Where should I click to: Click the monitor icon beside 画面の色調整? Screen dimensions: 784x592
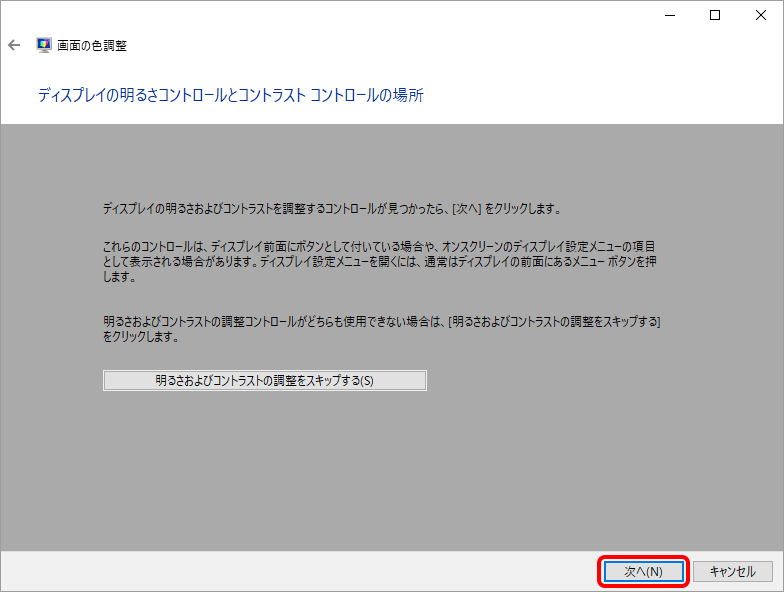tap(44, 45)
